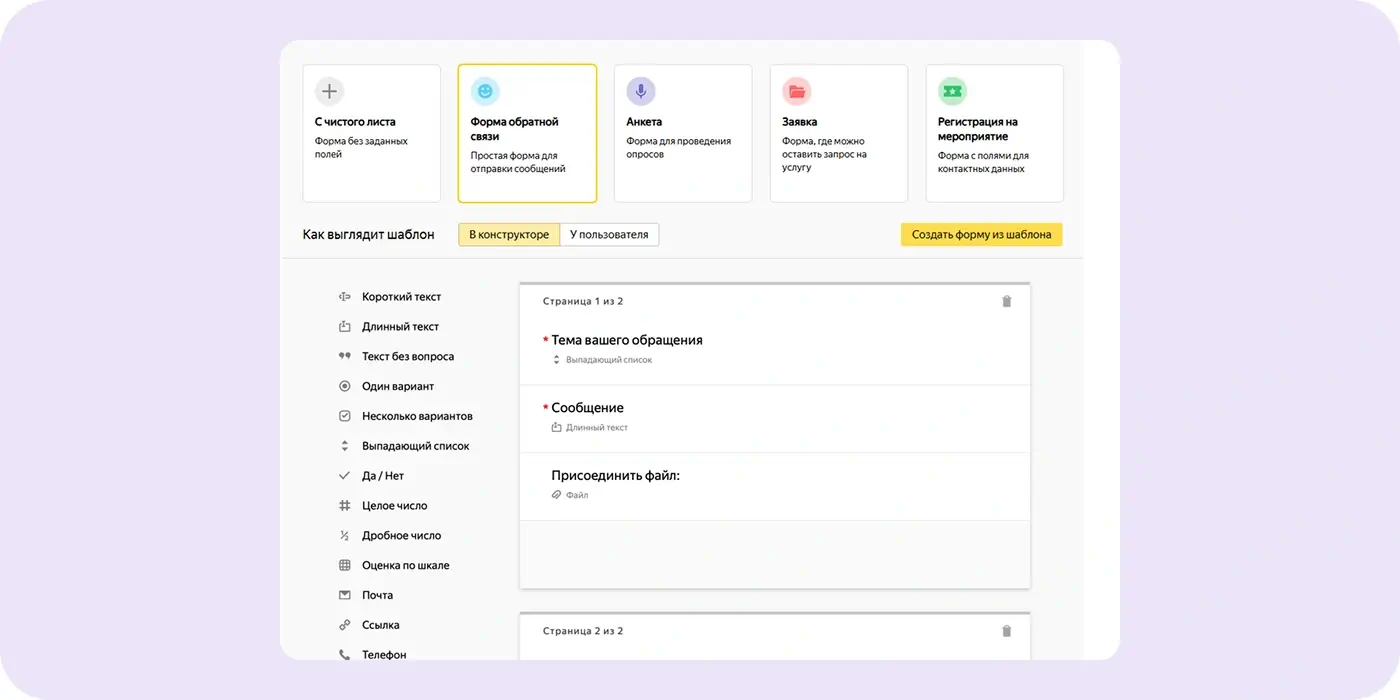The width and height of the screenshot is (1400, 700).
Task: Click the long text icon under Сообщение
Action: 557,427
